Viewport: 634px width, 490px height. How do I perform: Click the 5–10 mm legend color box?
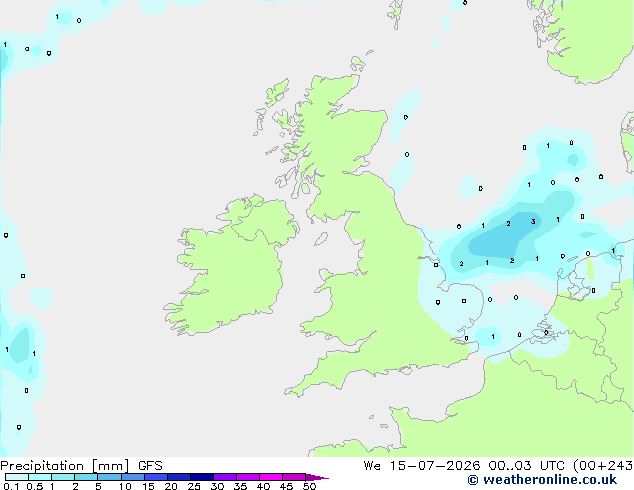pyautogui.click(x=109, y=477)
